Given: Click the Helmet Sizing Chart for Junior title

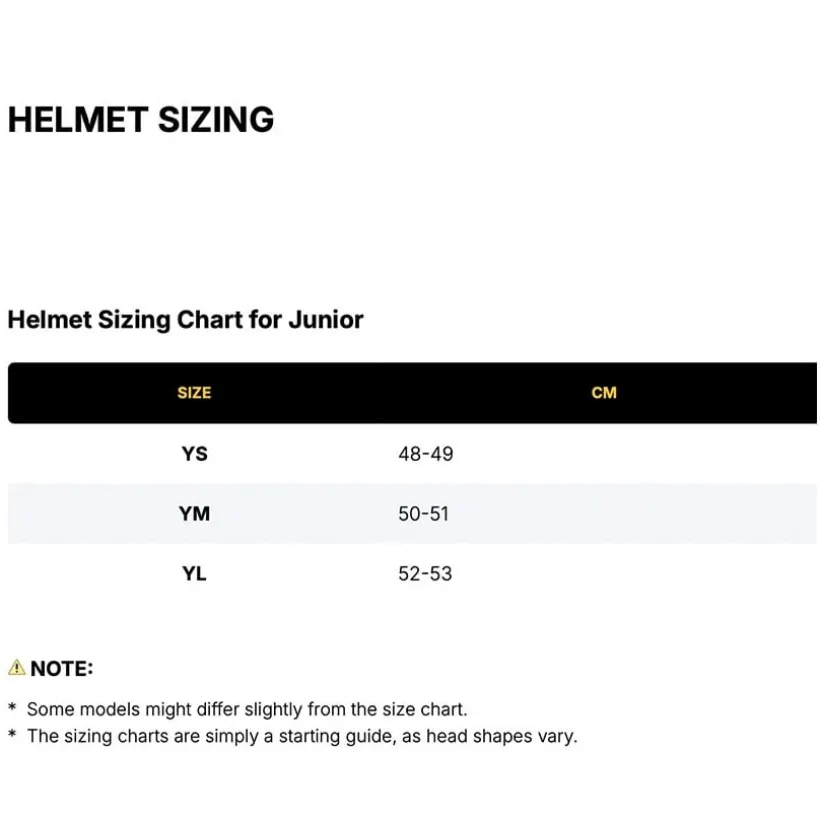Looking at the screenshot, I should [x=185, y=320].
